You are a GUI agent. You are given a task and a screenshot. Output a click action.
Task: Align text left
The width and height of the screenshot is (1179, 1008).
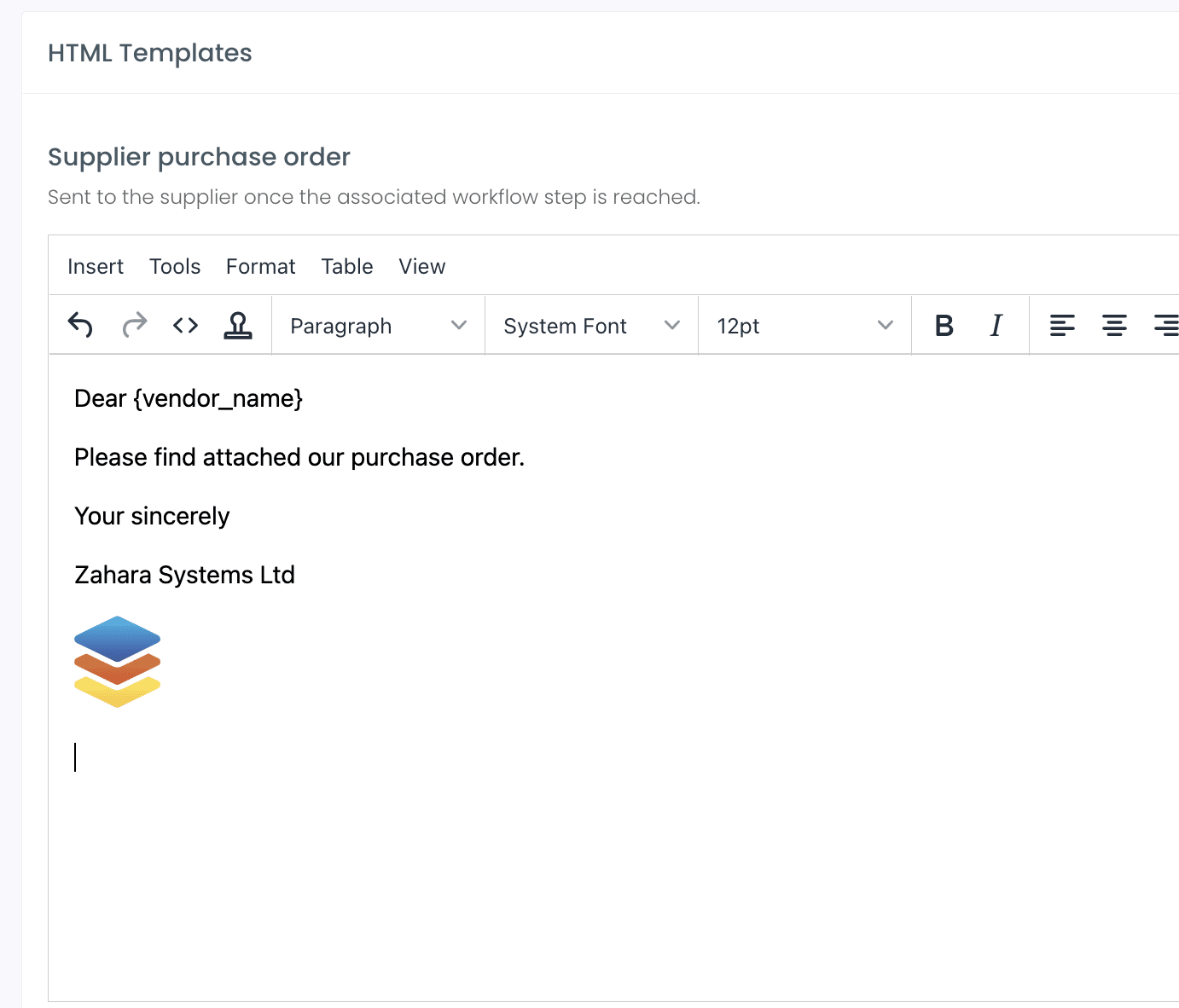coord(1062,326)
